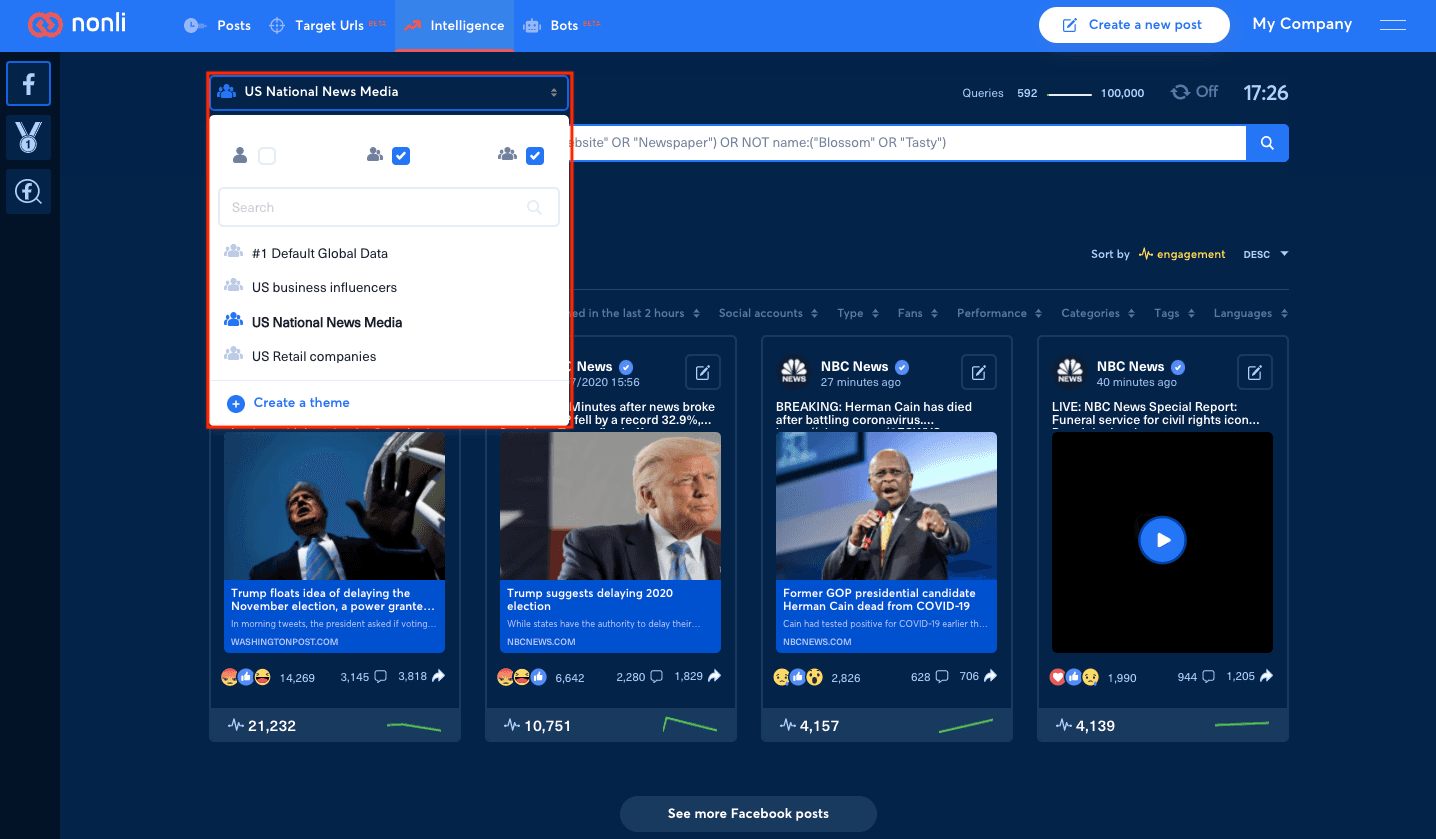Uncheck the two-person group filter checkbox
This screenshot has width=1436, height=839.
tap(401, 156)
